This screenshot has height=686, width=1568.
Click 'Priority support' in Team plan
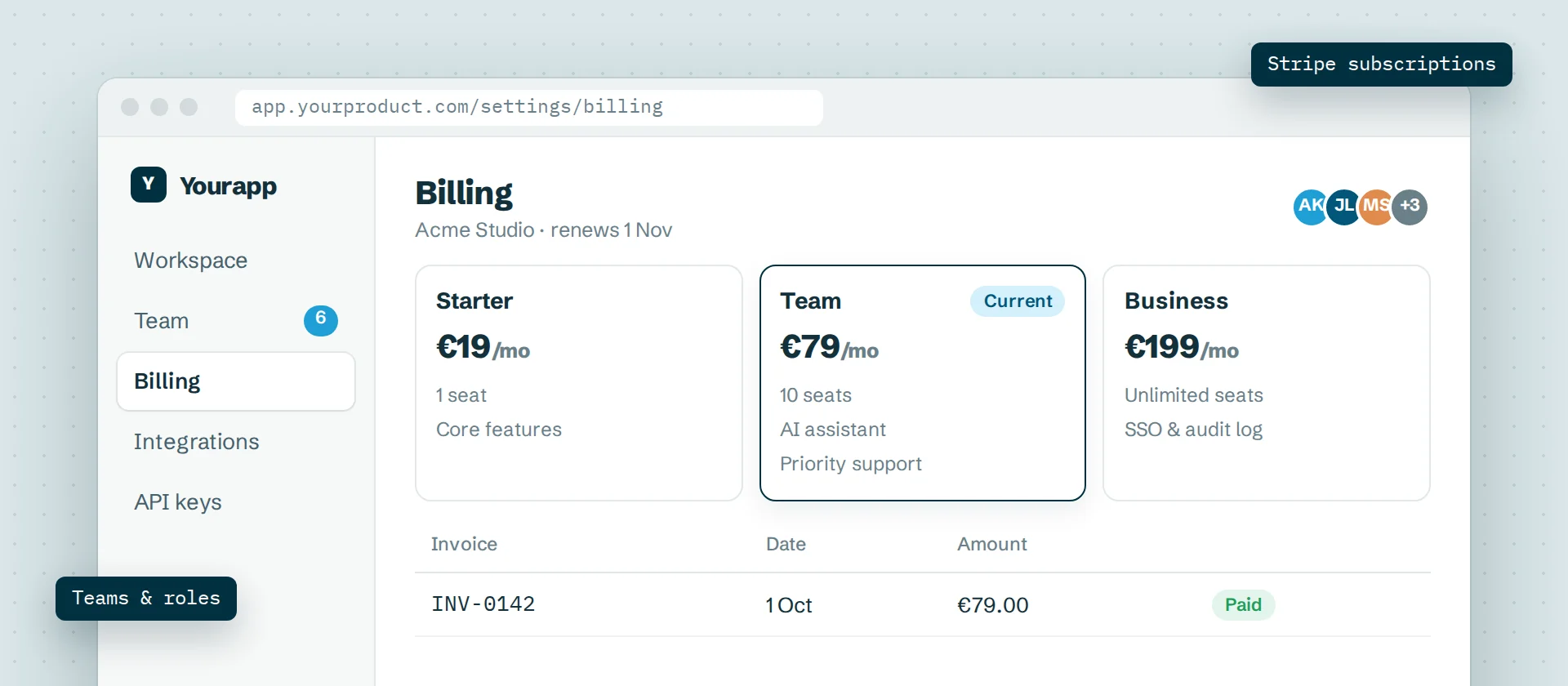coord(851,464)
